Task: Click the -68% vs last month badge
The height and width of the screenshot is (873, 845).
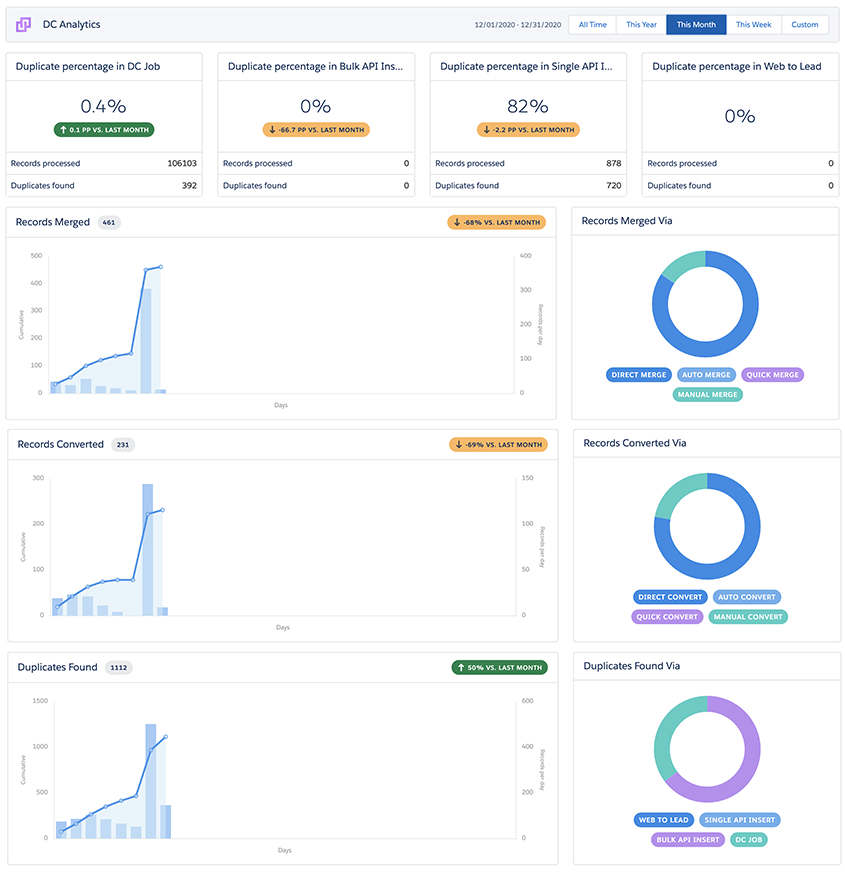Action: pos(496,222)
